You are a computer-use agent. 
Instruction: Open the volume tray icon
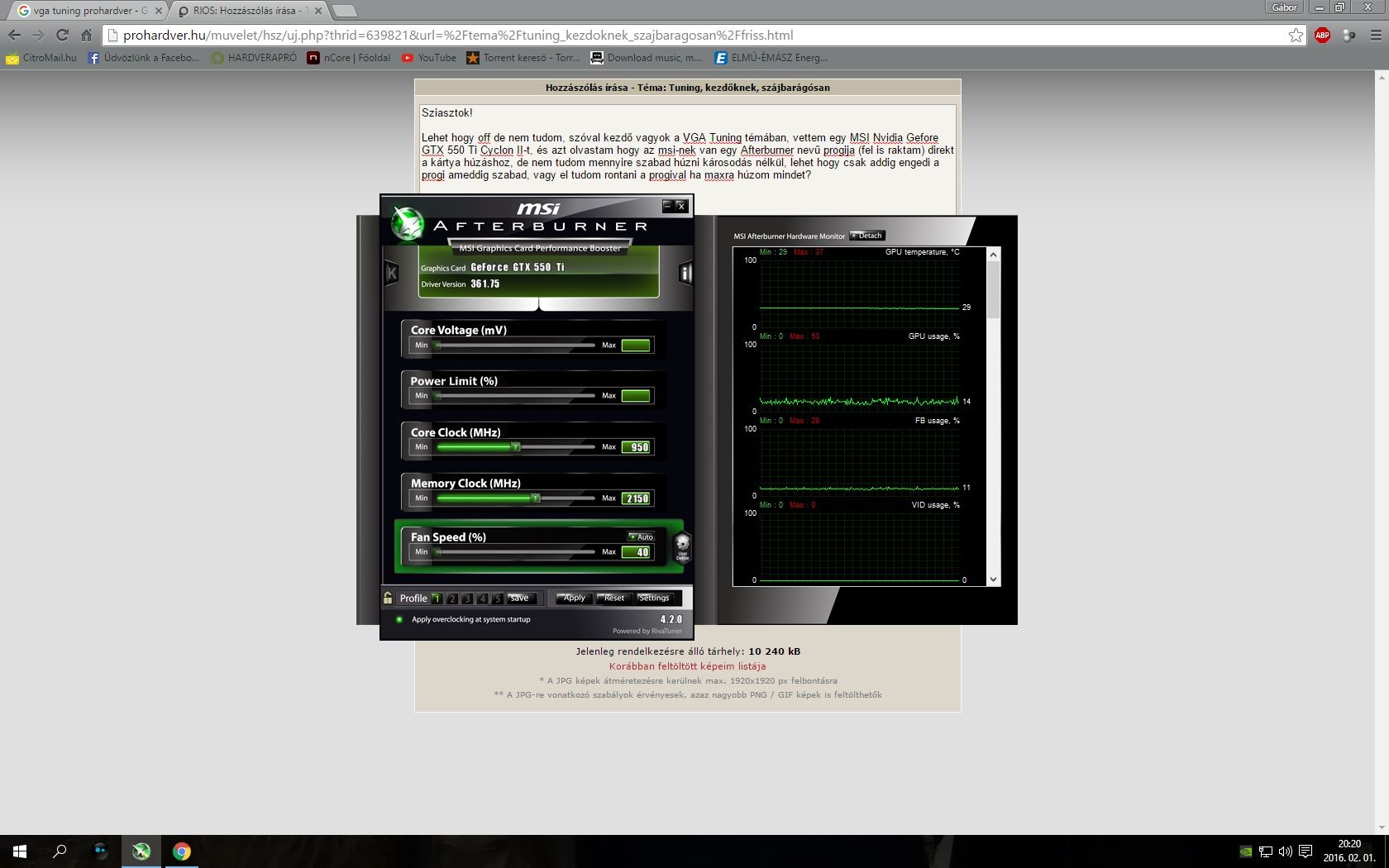click(x=1286, y=851)
